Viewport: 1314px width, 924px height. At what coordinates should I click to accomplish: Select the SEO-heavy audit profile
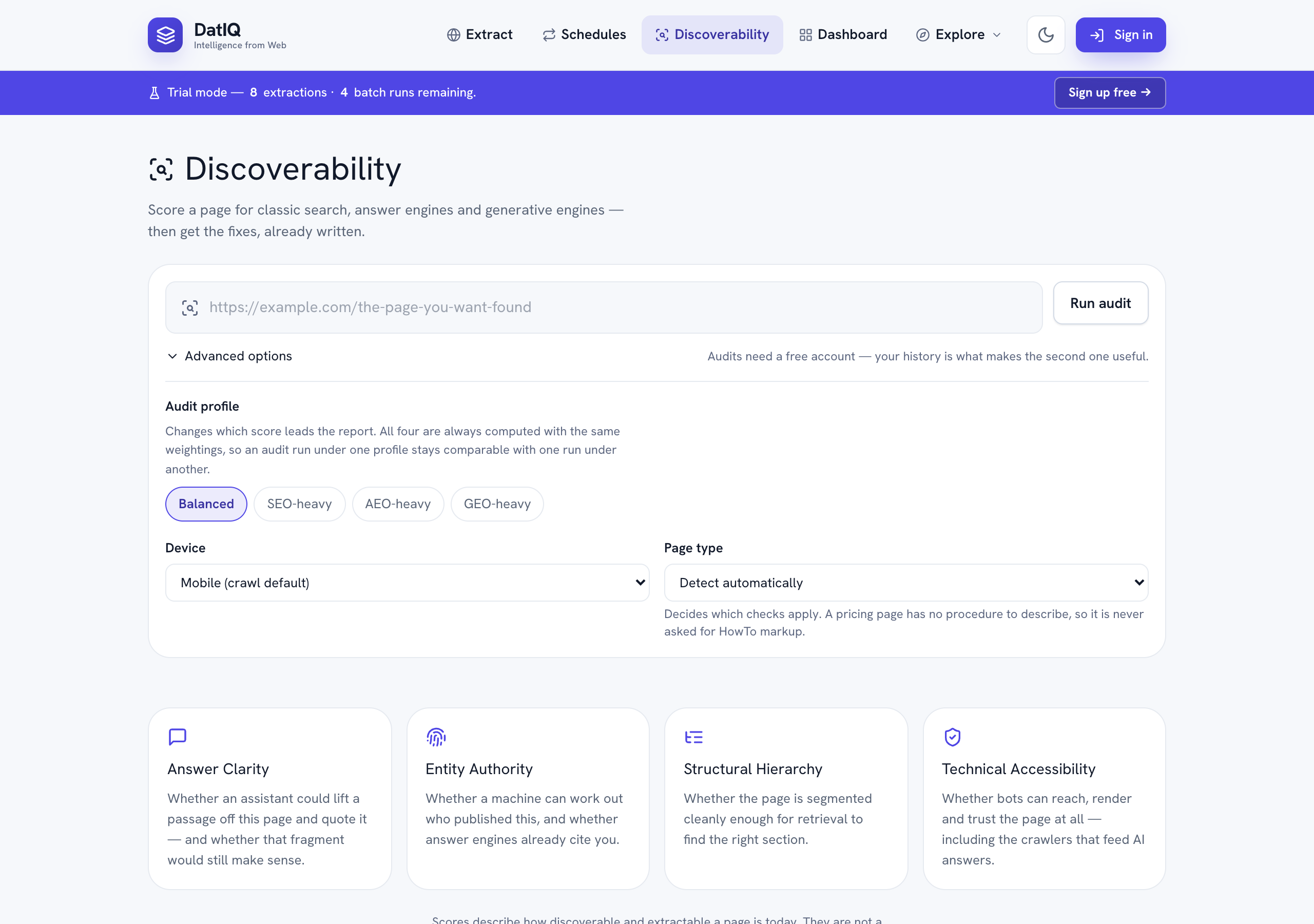(299, 504)
